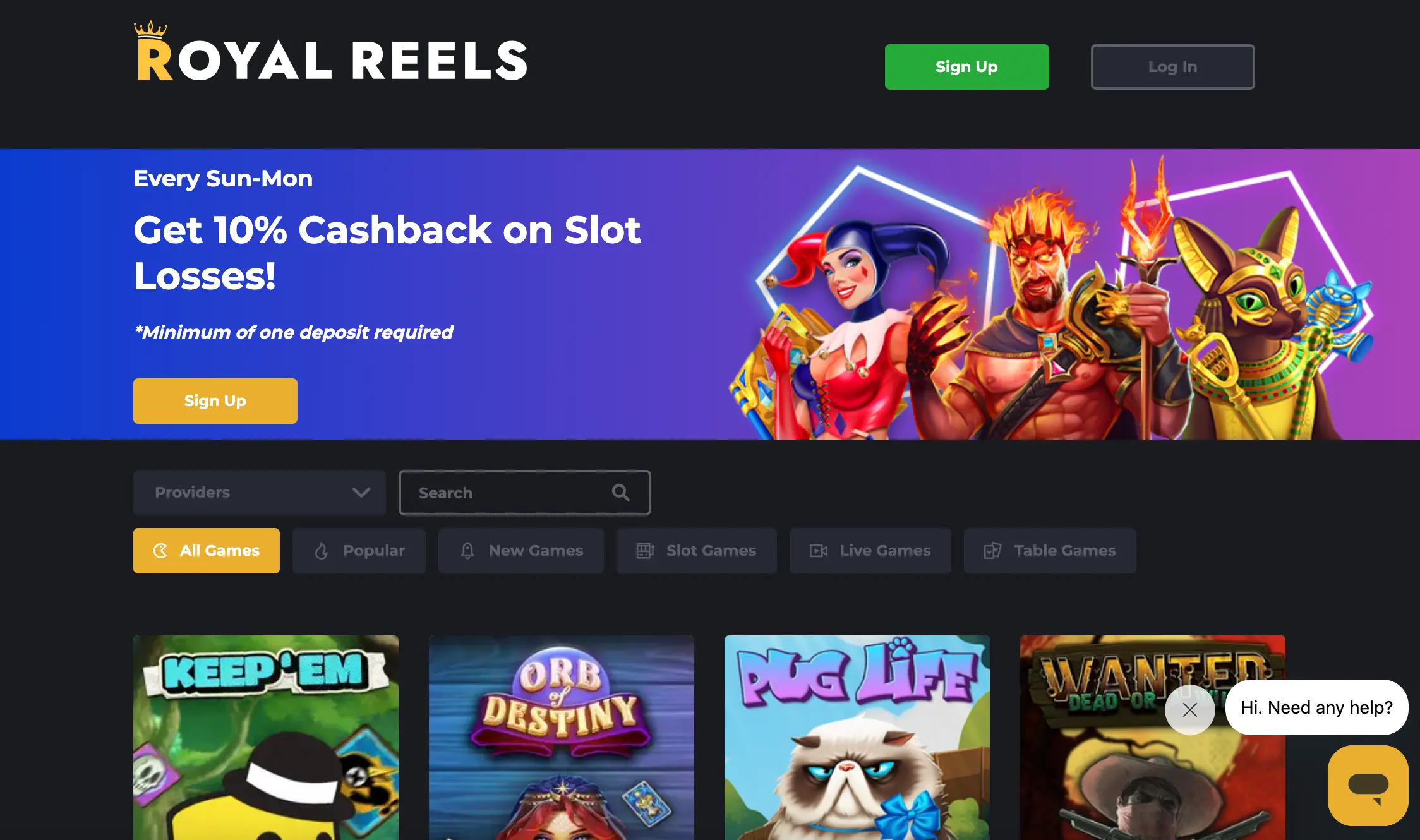Click the Providers chevron arrow
The width and height of the screenshot is (1420, 840).
click(361, 493)
